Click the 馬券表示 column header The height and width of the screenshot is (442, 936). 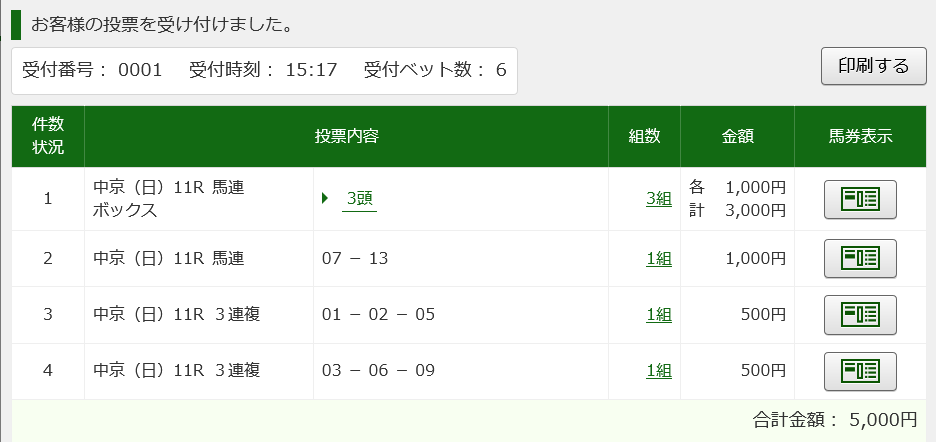tap(860, 136)
